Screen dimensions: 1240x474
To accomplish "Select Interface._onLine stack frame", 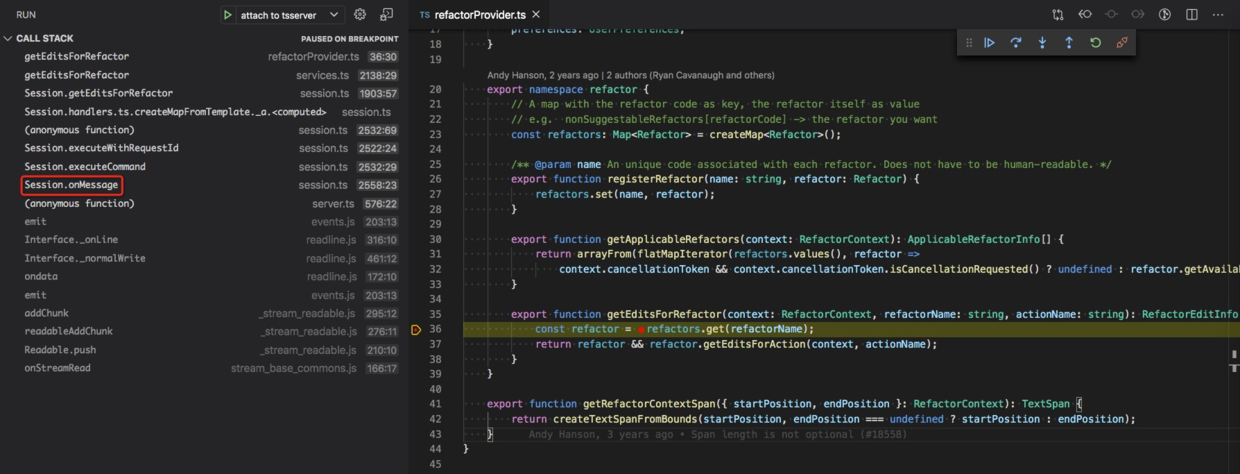I will [x=204, y=240].
